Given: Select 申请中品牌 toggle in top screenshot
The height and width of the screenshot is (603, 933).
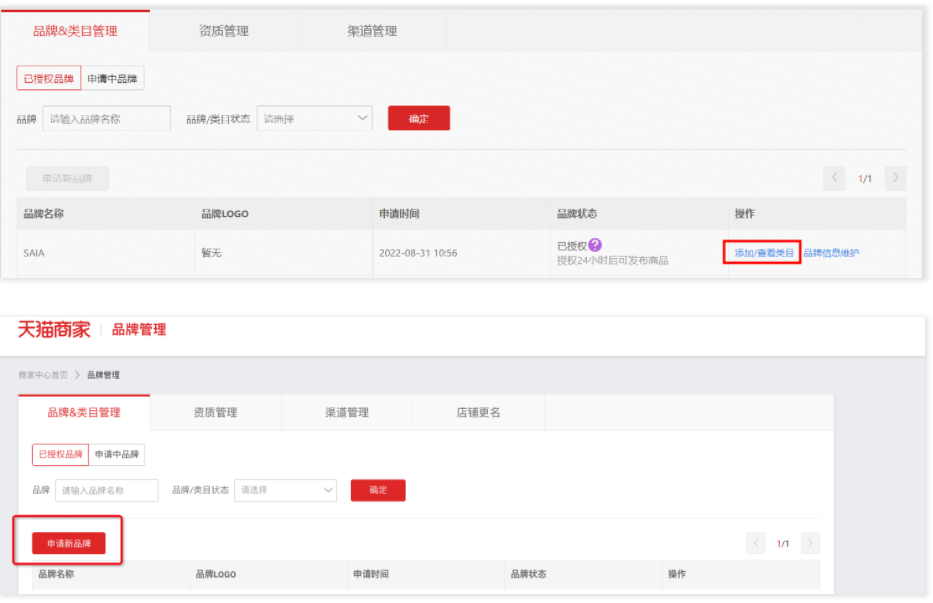Looking at the screenshot, I should (x=112, y=79).
